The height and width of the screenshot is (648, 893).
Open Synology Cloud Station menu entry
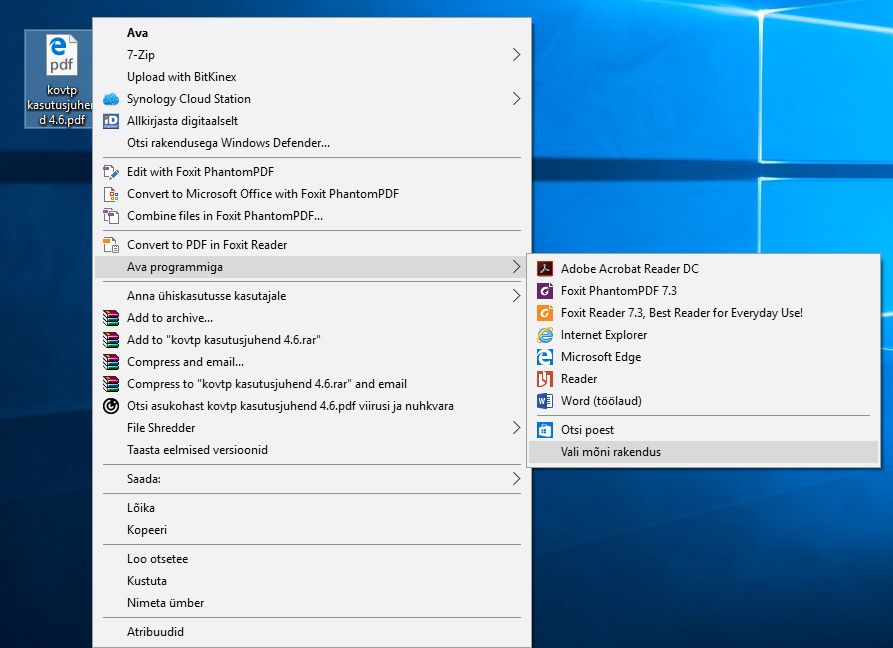pos(312,99)
